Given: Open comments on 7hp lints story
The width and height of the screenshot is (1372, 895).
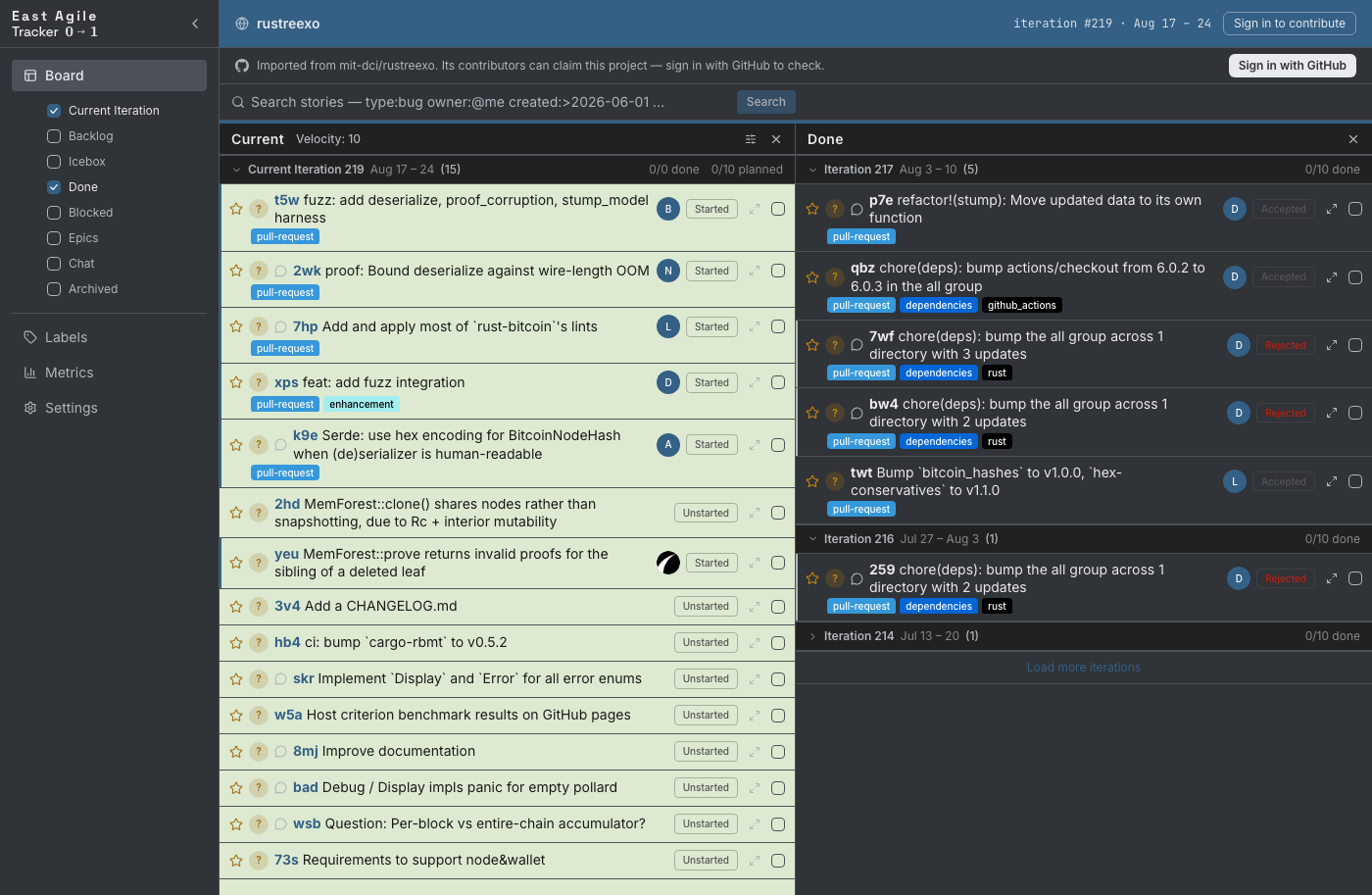Looking at the screenshot, I should click(280, 326).
